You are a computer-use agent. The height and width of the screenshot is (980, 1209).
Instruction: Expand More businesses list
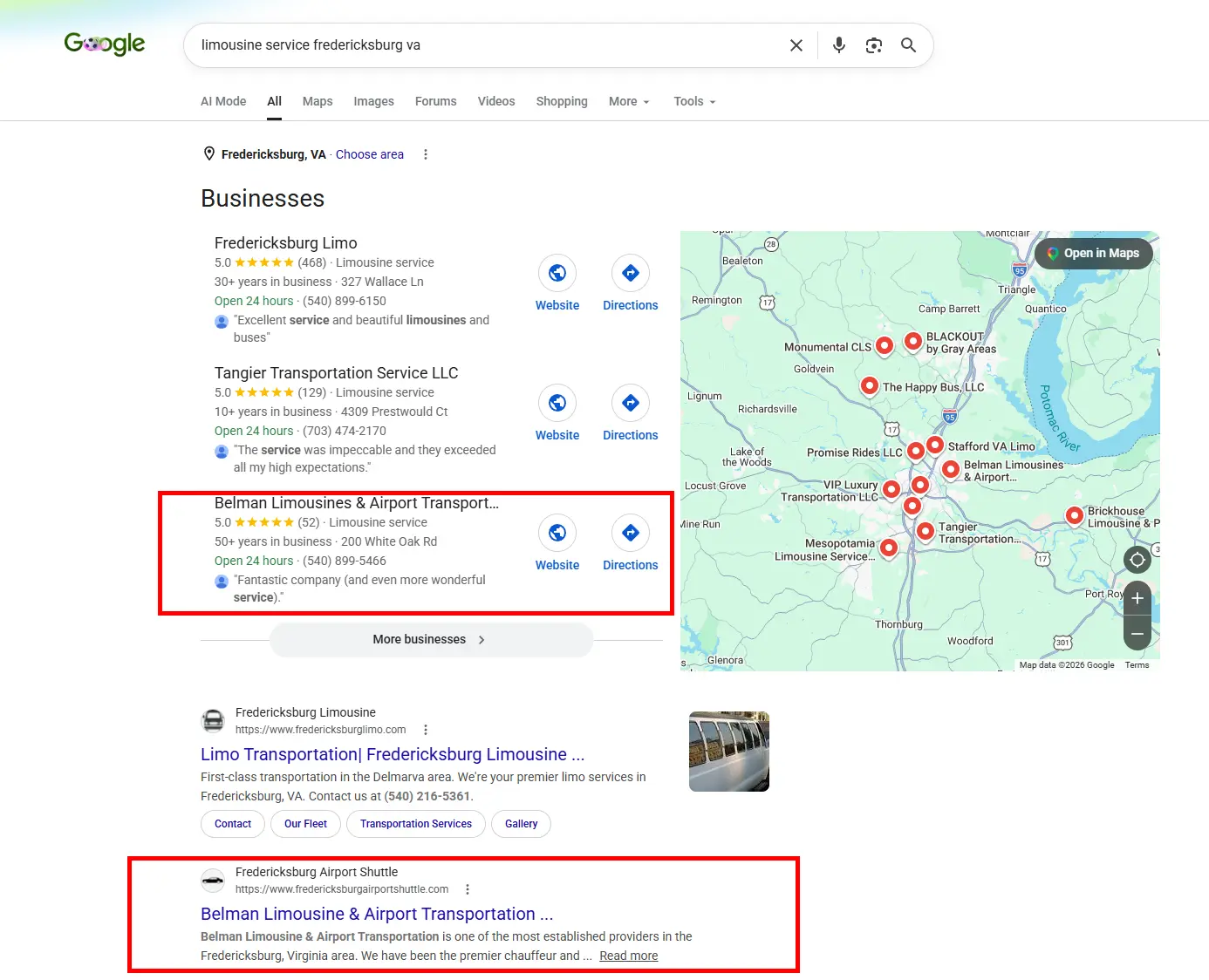pos(431,640)
